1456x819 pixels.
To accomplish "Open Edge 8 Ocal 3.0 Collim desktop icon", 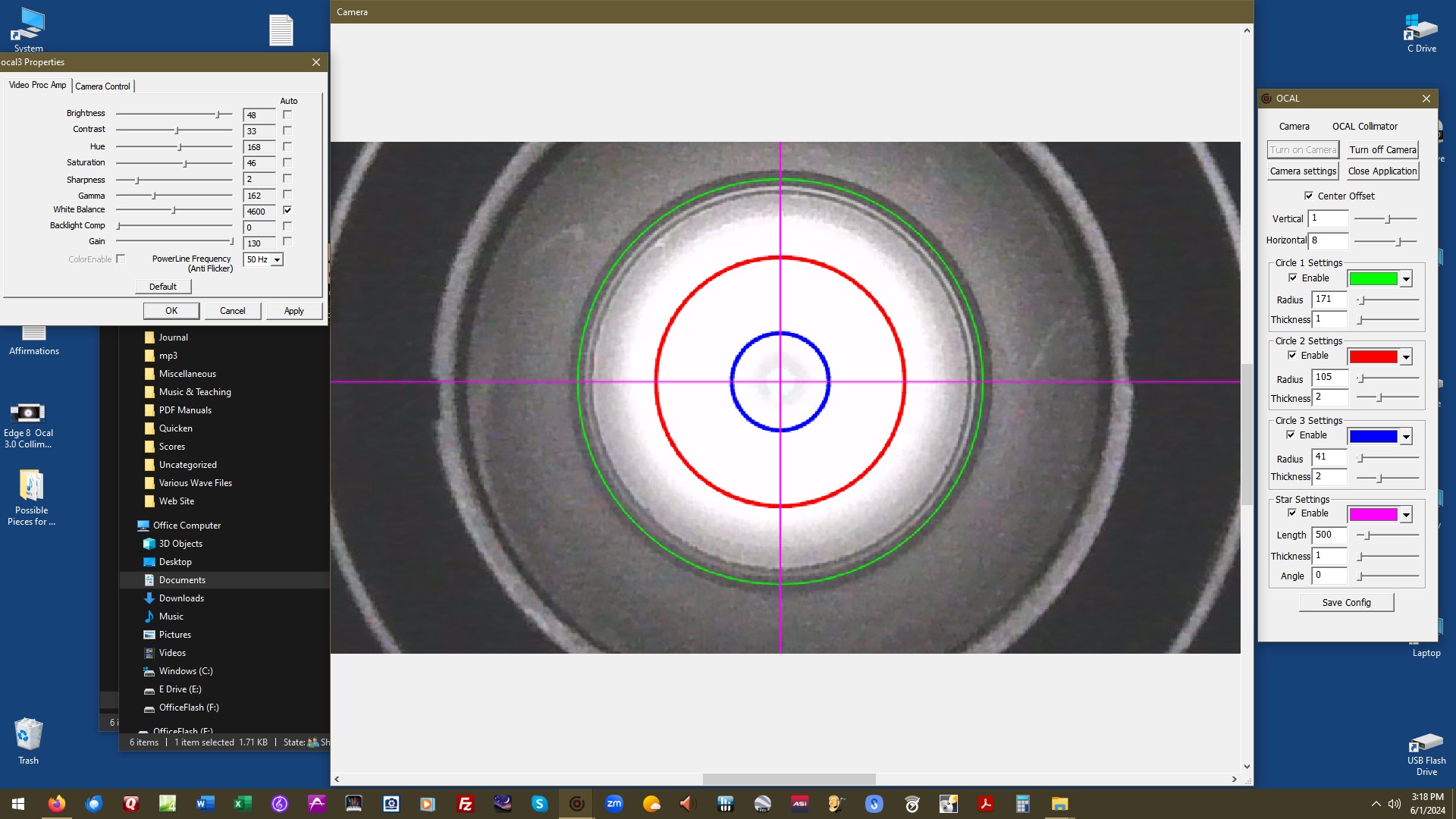I will (29, 425).
